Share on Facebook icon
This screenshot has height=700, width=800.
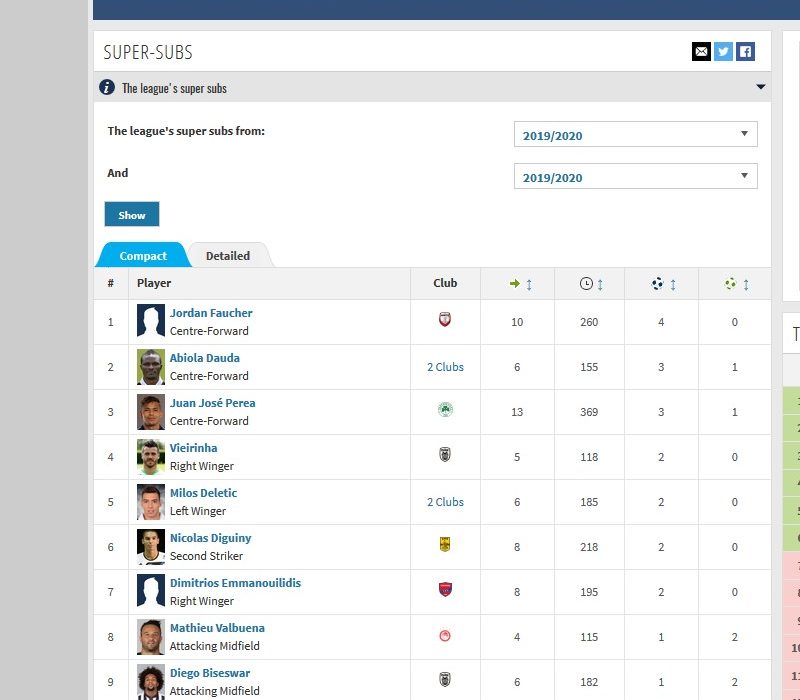[745, 52]
